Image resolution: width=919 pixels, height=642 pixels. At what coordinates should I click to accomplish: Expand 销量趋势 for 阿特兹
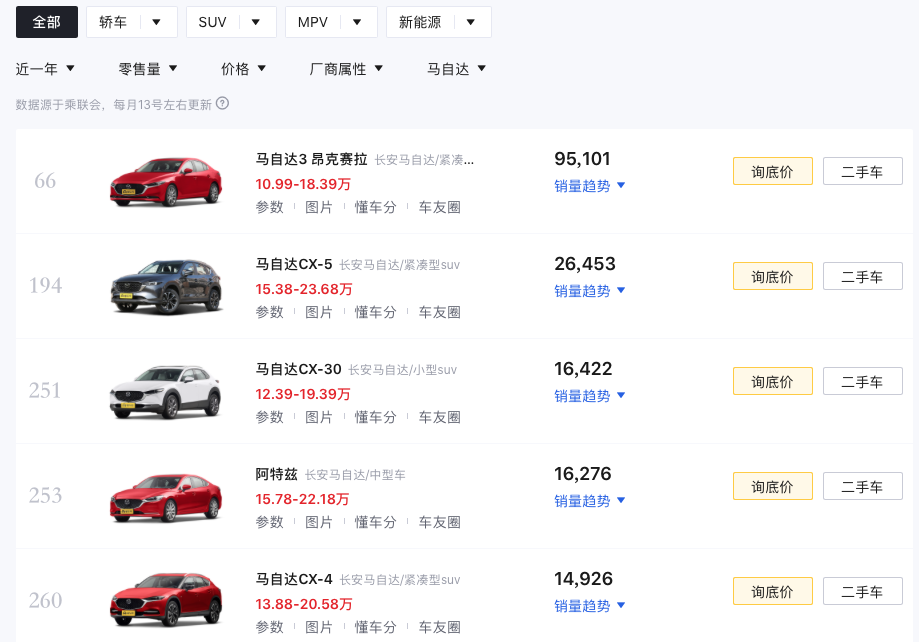coord(590,501)
